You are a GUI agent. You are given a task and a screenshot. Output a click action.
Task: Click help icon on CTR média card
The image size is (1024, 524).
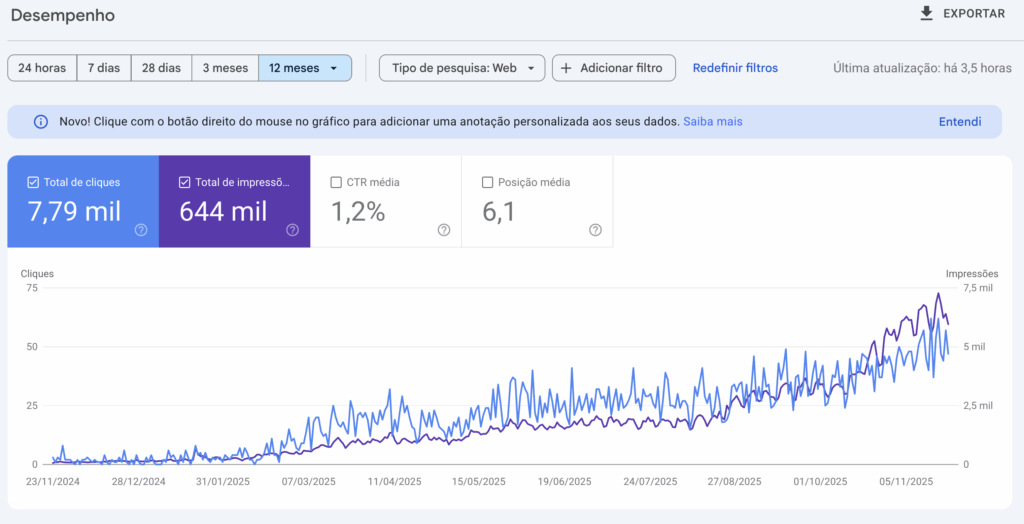point(444,230)
